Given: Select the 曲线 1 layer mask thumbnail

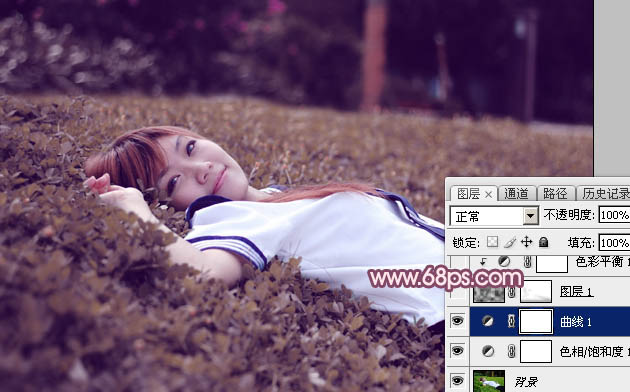Looking at the screenshot, I should (x=536, y=321).
